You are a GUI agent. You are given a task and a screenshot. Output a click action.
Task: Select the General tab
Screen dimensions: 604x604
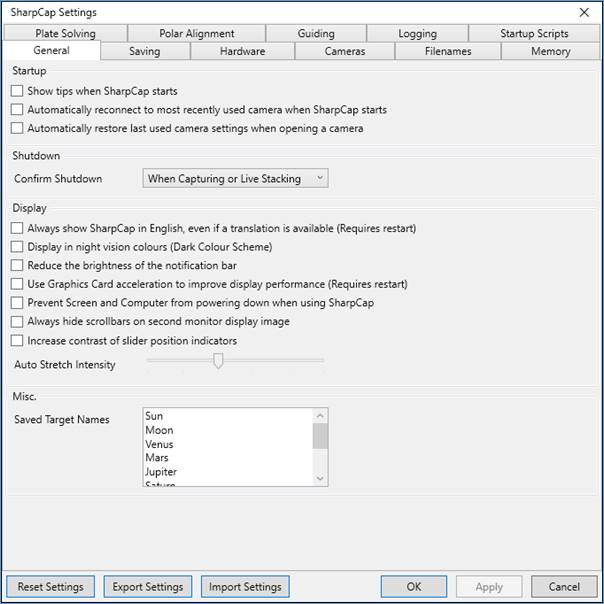[x=52, y=50]
